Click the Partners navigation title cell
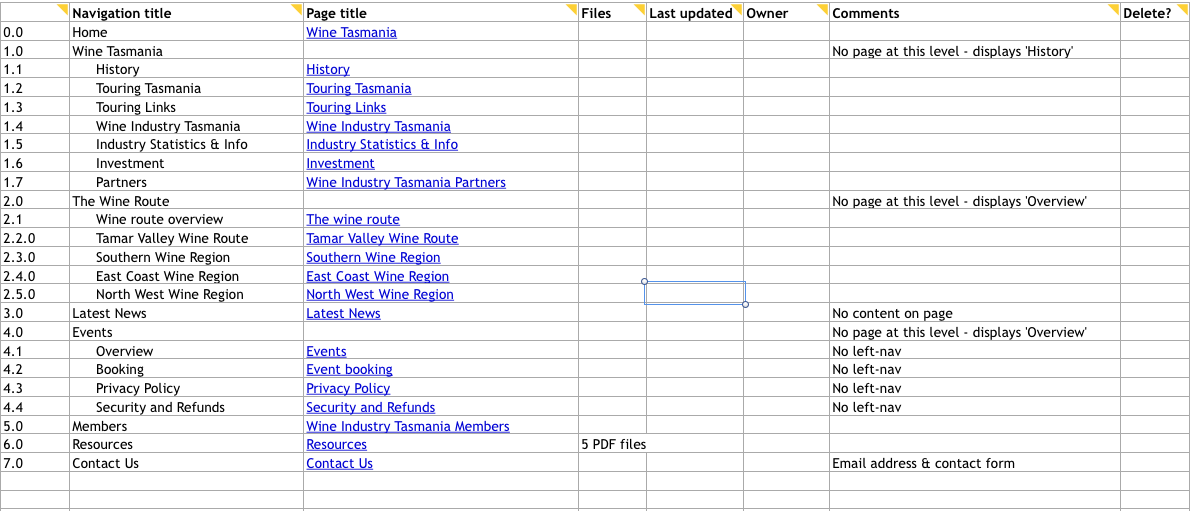Viewport: 1190px width, 511px height. 187,183
